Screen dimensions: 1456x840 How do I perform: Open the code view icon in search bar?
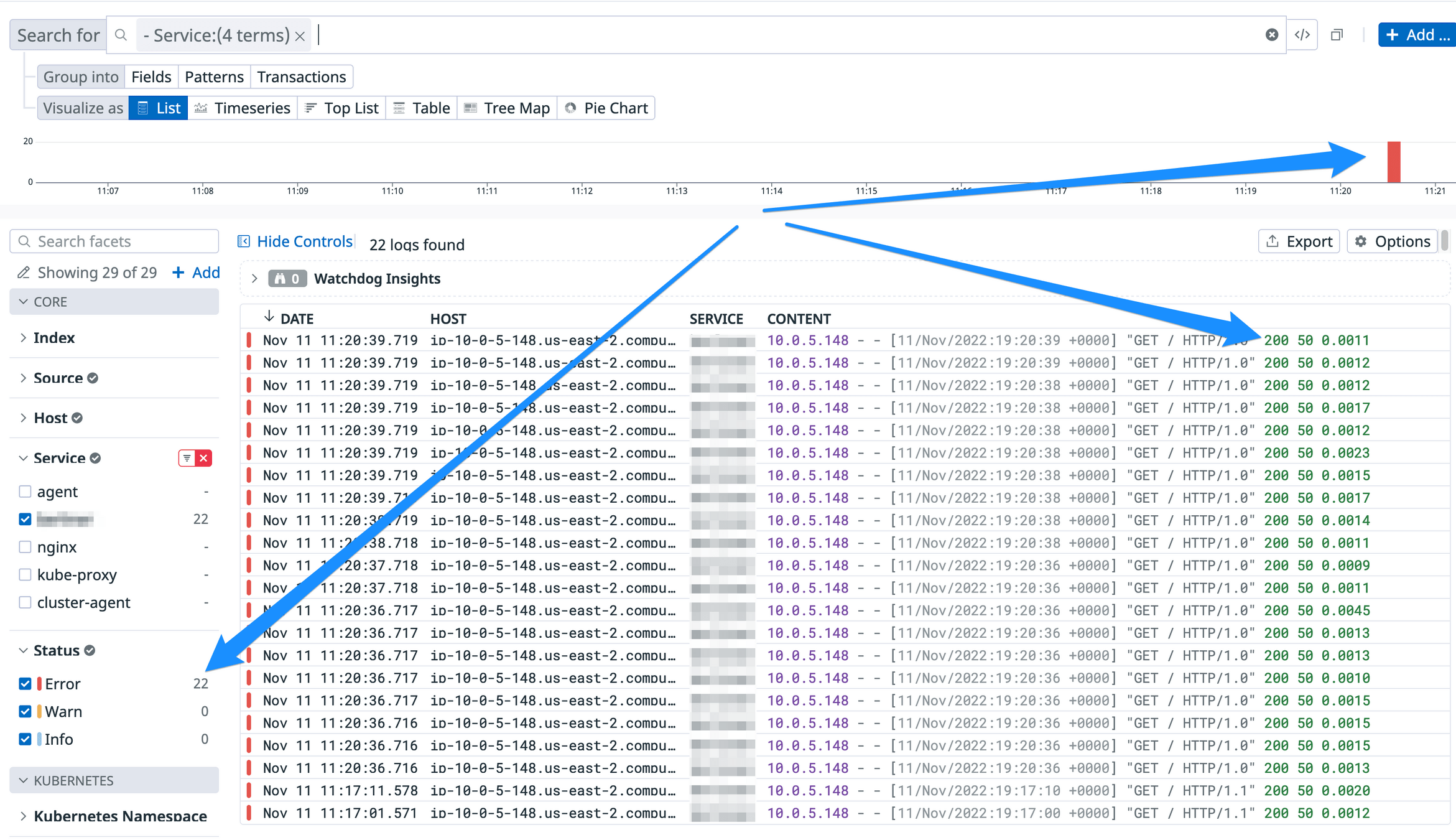click(1302, 35)
